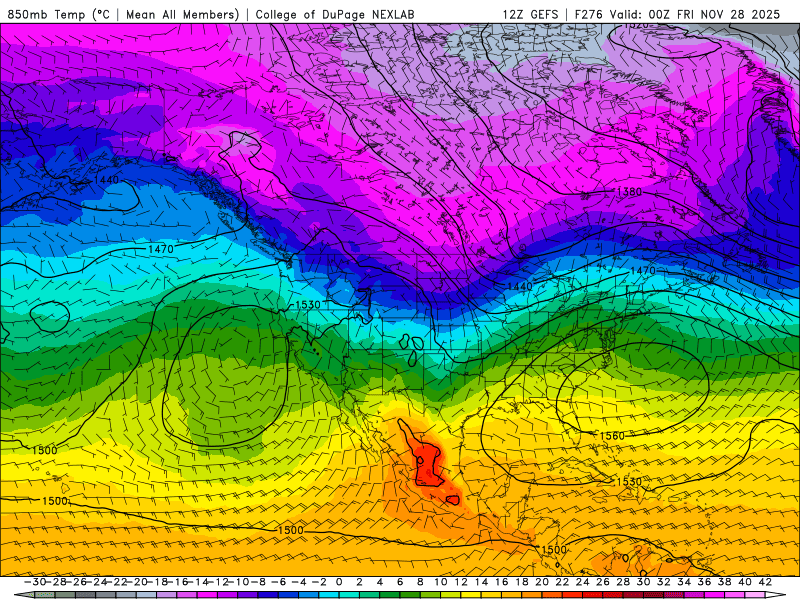The image size is (800, 600).
Task: Click the "F276" forecast hour label
Action: click(x=589, y=15)
